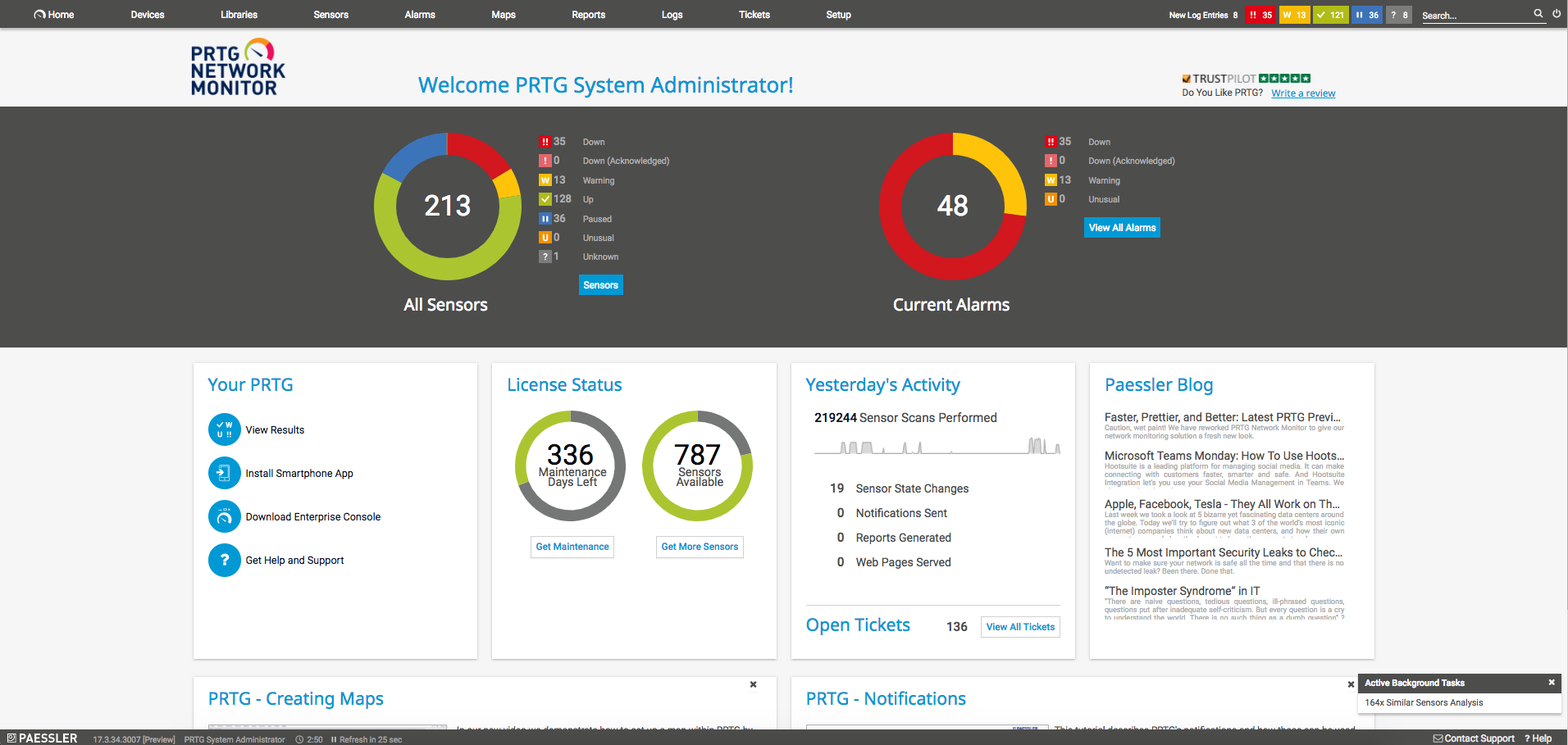Click the View All Alarms button
Image resolution: width=1568 pixels, height=745 pixels.
(x=1122, y=228)
